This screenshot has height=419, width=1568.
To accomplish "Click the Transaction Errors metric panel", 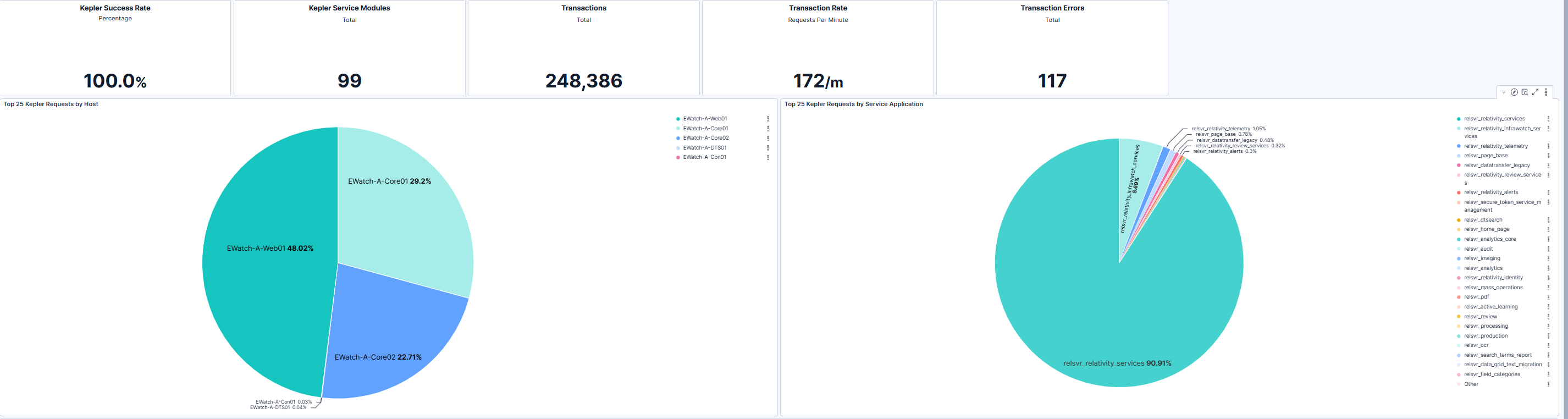I will point(1051,49).
